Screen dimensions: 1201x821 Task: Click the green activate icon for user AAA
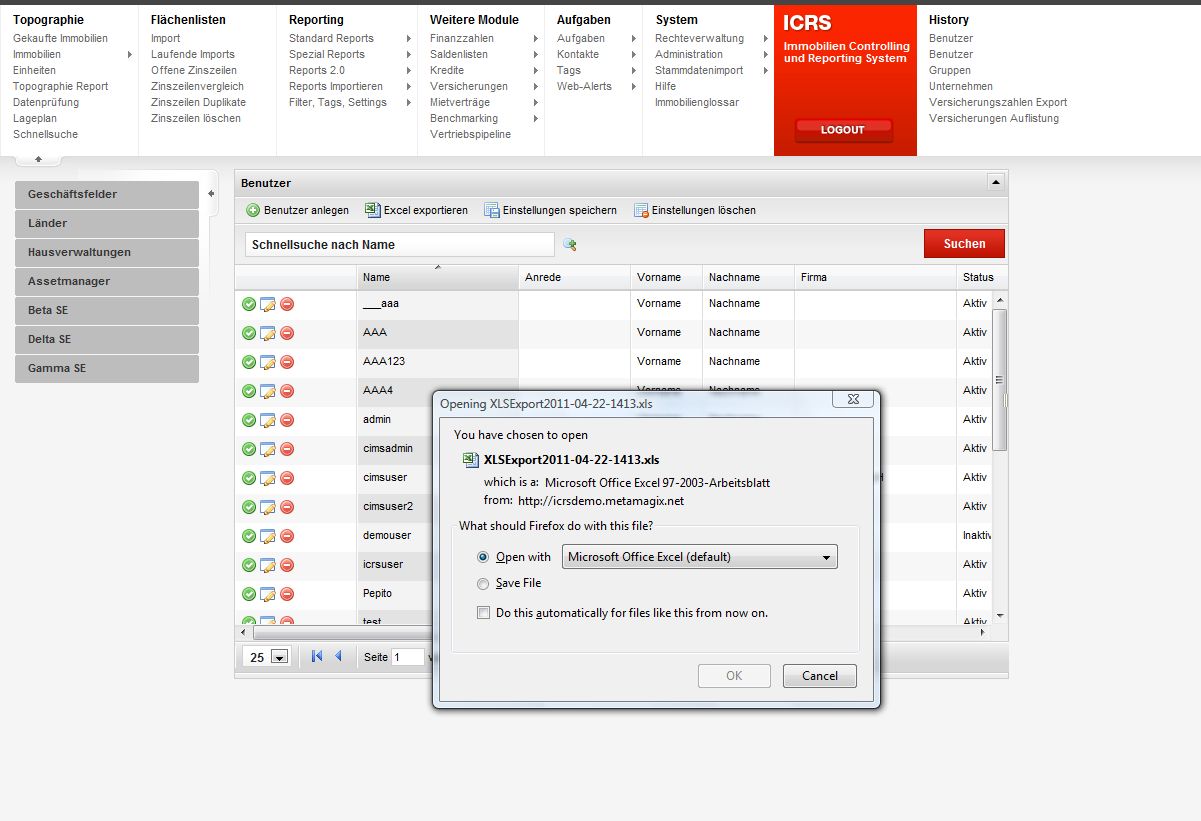point(249,333)
